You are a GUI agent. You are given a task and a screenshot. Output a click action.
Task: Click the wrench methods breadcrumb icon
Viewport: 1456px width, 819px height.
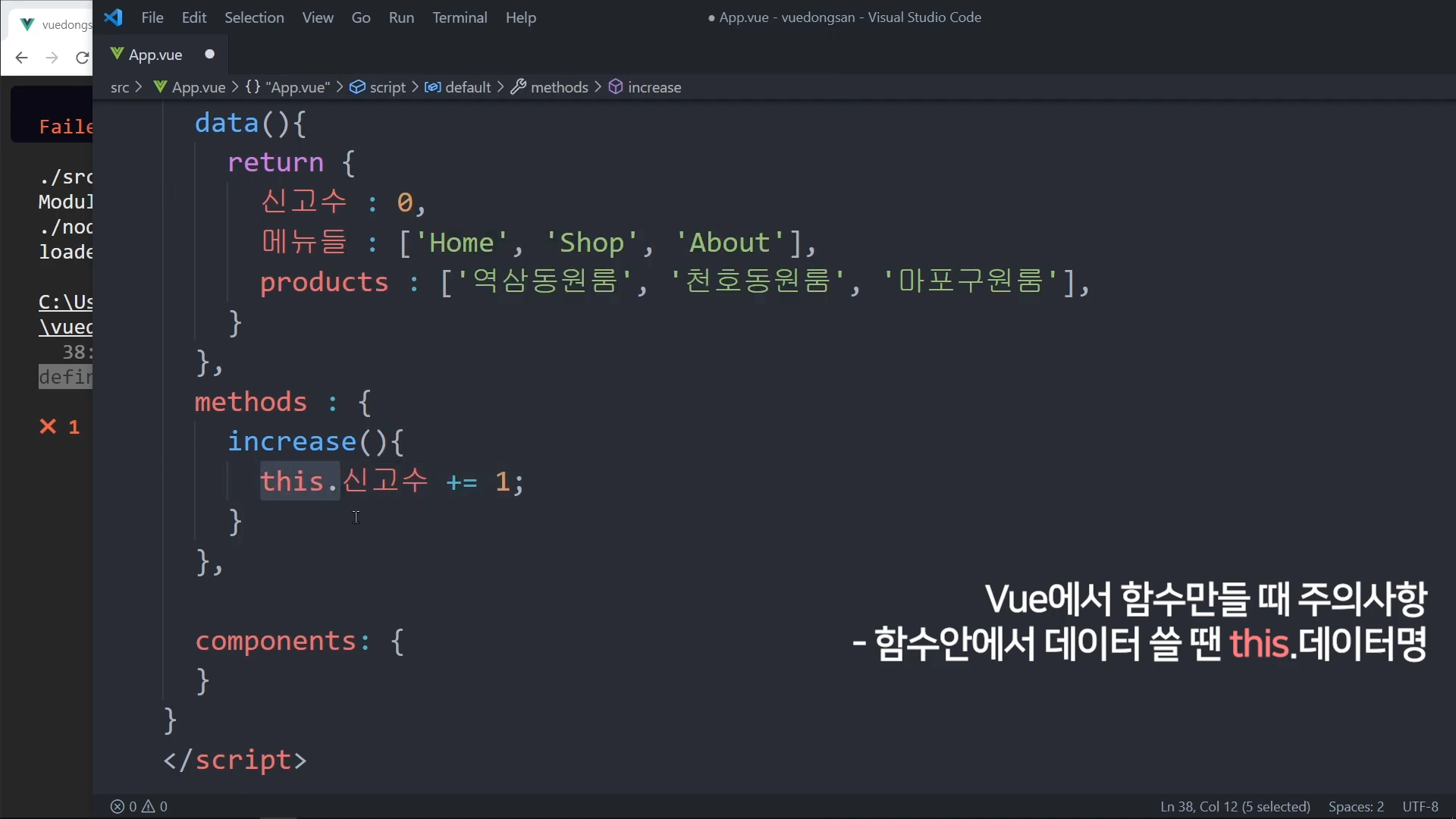click(x=519, y=87)
